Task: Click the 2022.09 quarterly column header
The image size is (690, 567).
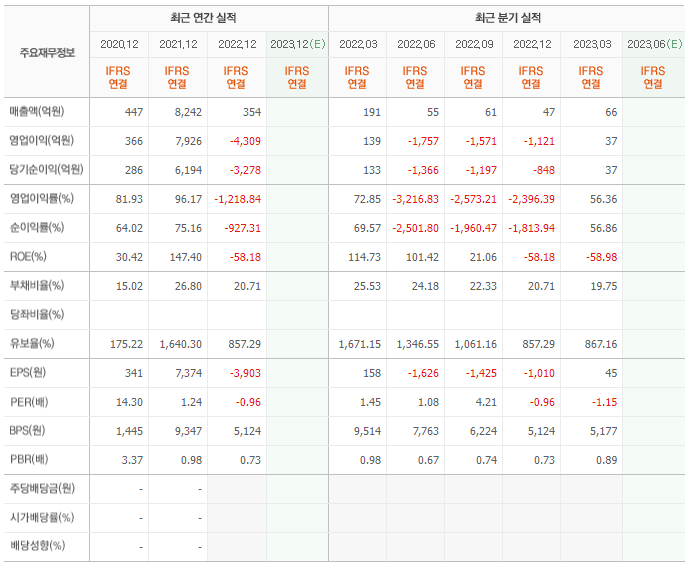Action: click(474, 44)
